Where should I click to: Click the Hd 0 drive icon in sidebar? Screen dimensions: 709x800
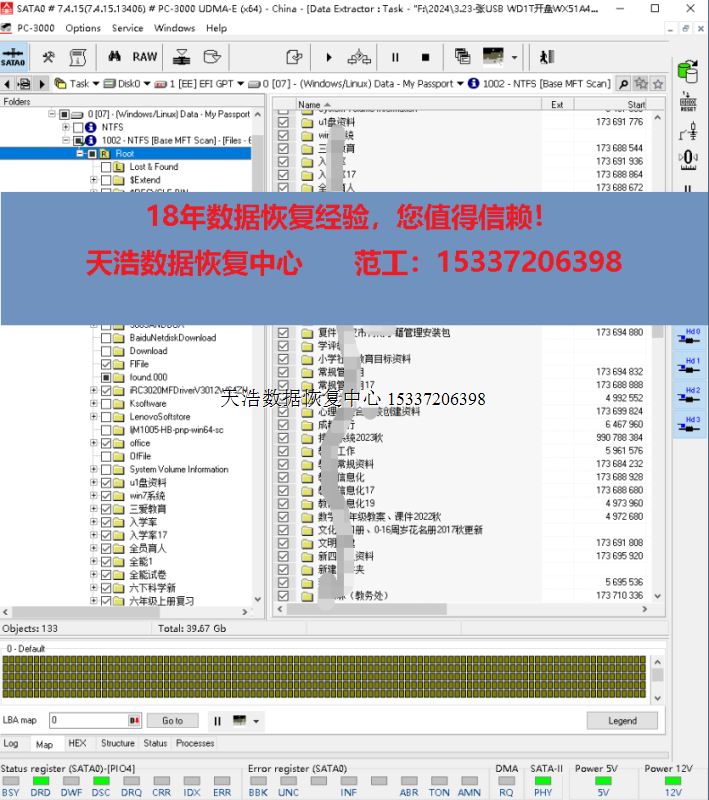691,336
